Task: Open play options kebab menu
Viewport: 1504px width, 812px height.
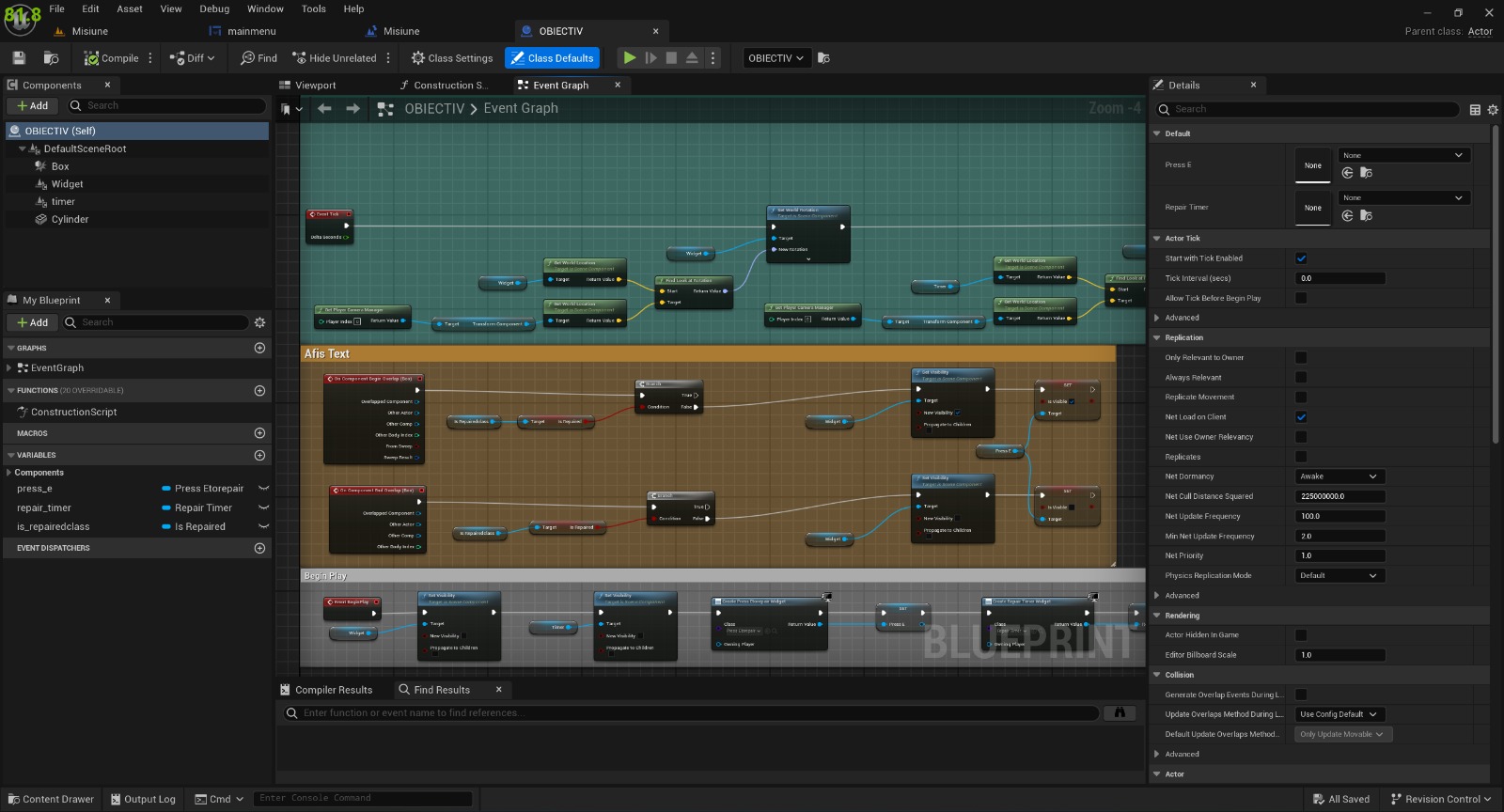Action: point(713,58)
